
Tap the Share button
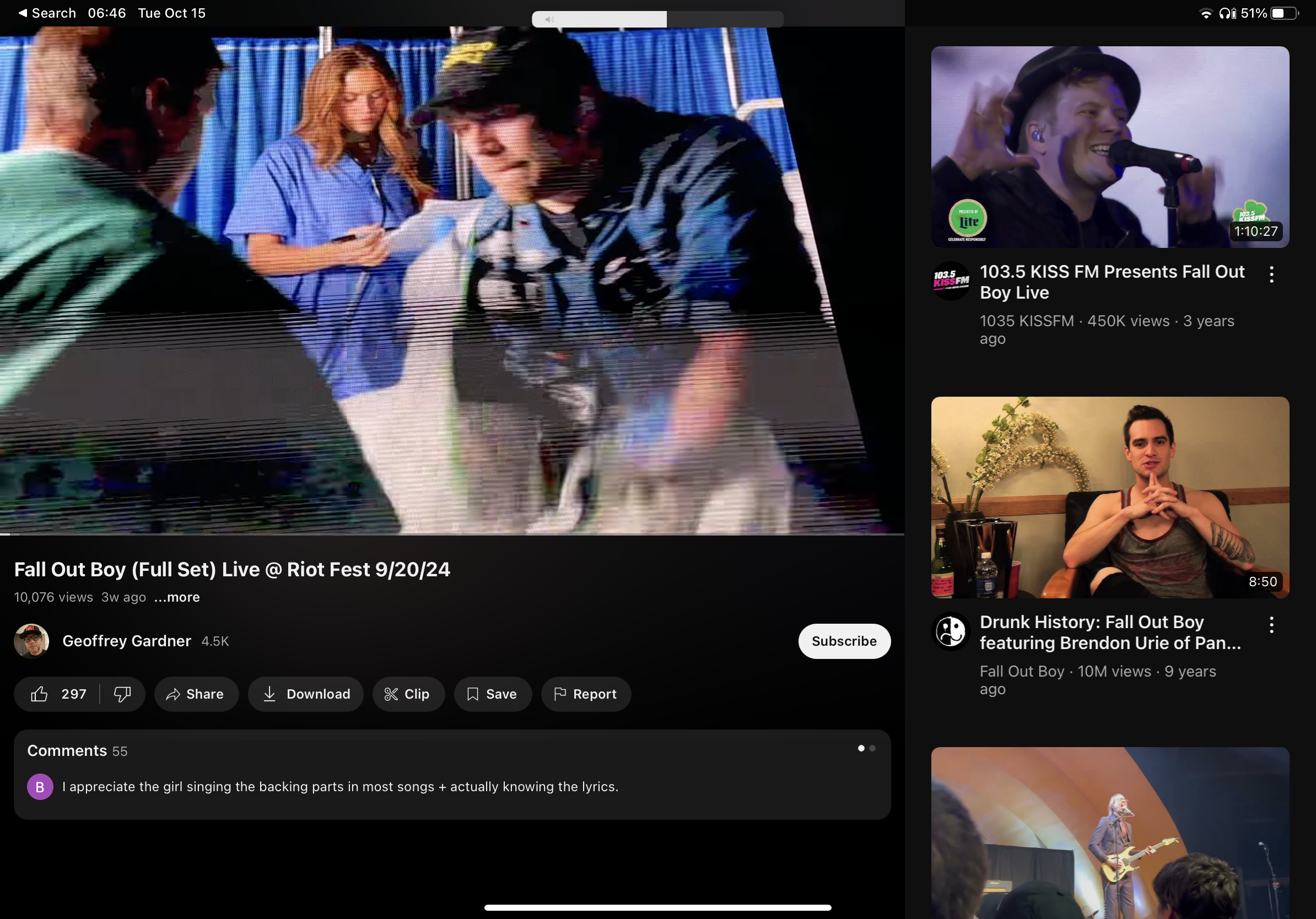point(196,694)
